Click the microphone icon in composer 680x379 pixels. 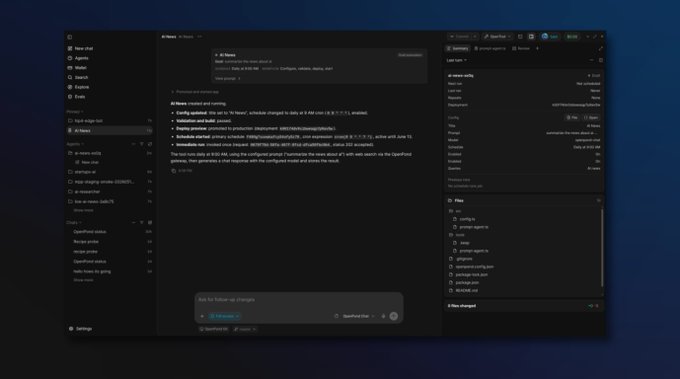383,316
